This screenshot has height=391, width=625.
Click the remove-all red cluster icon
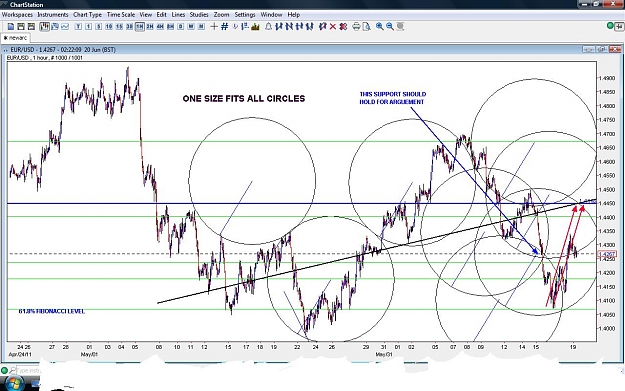point(343,27)
